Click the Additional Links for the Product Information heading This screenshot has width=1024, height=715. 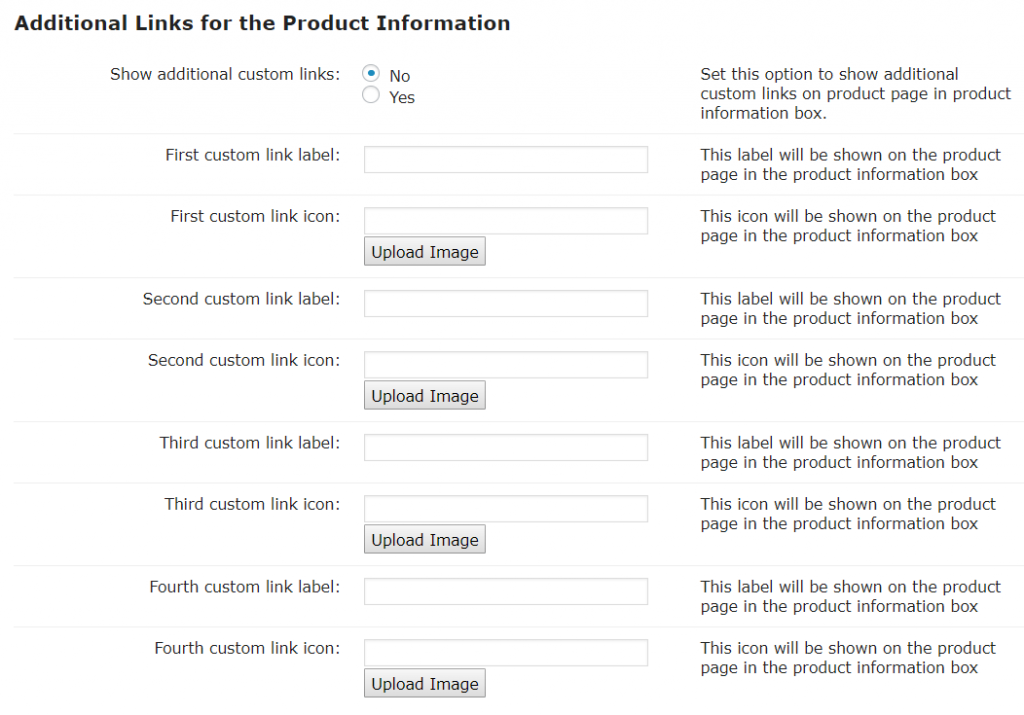pyautogui.click(x=262, y=23)
